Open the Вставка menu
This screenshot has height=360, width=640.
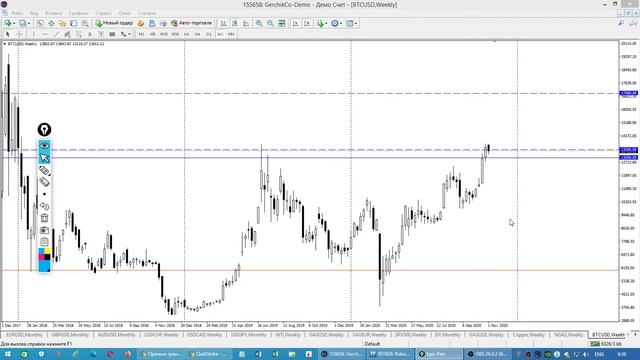click(x=53, y=13)
